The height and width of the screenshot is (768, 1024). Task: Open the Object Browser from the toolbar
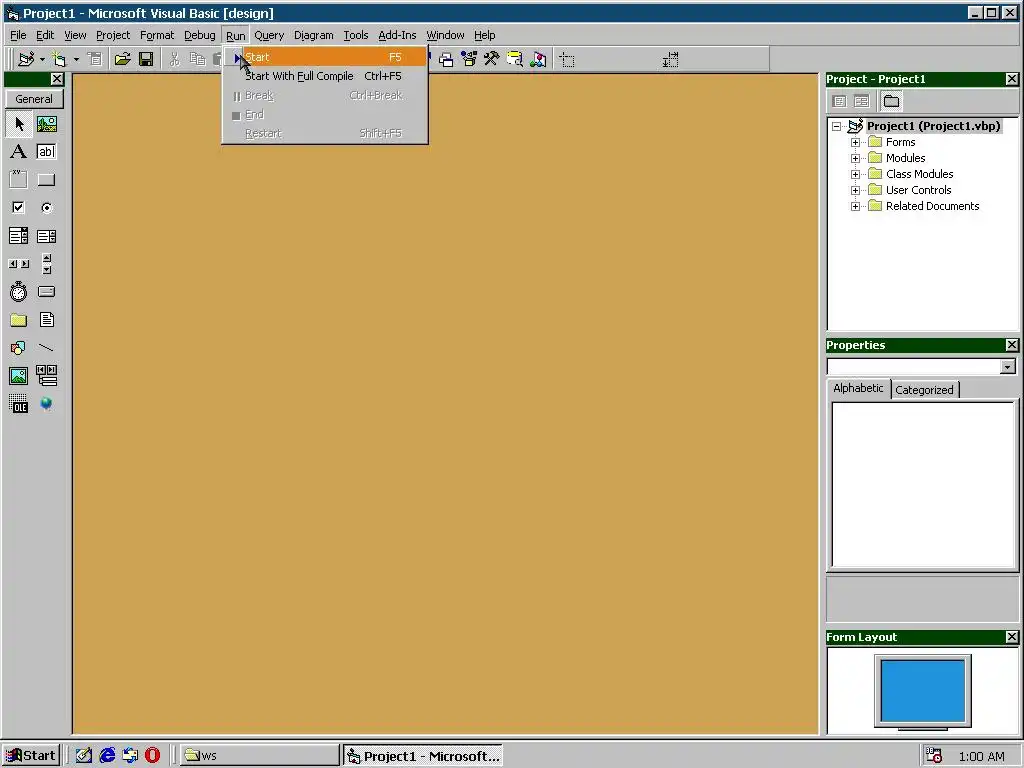pyautogui.click(x=469, y=59)
